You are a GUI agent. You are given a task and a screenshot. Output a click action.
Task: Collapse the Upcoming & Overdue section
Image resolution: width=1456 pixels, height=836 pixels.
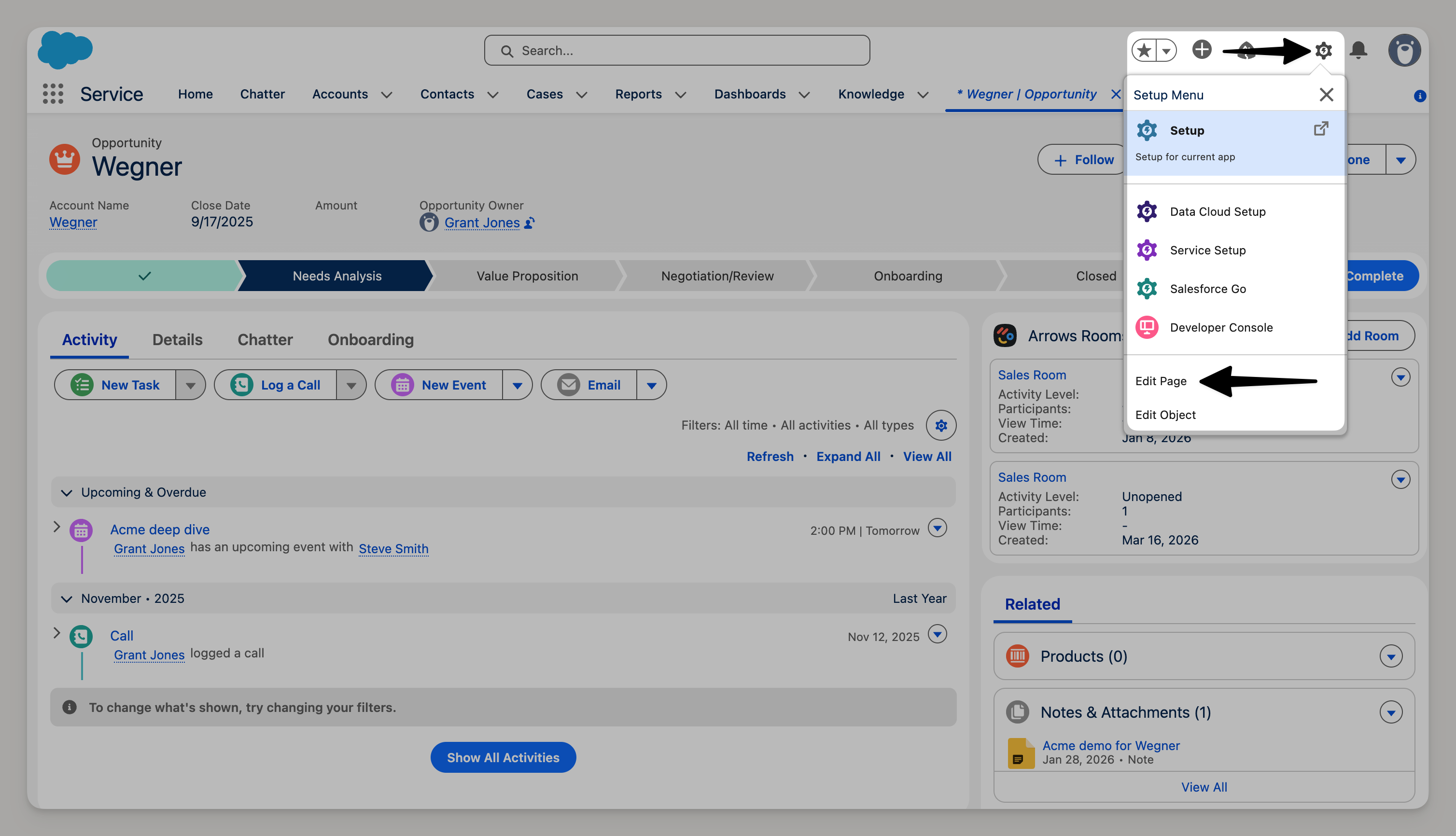point(67,493)
